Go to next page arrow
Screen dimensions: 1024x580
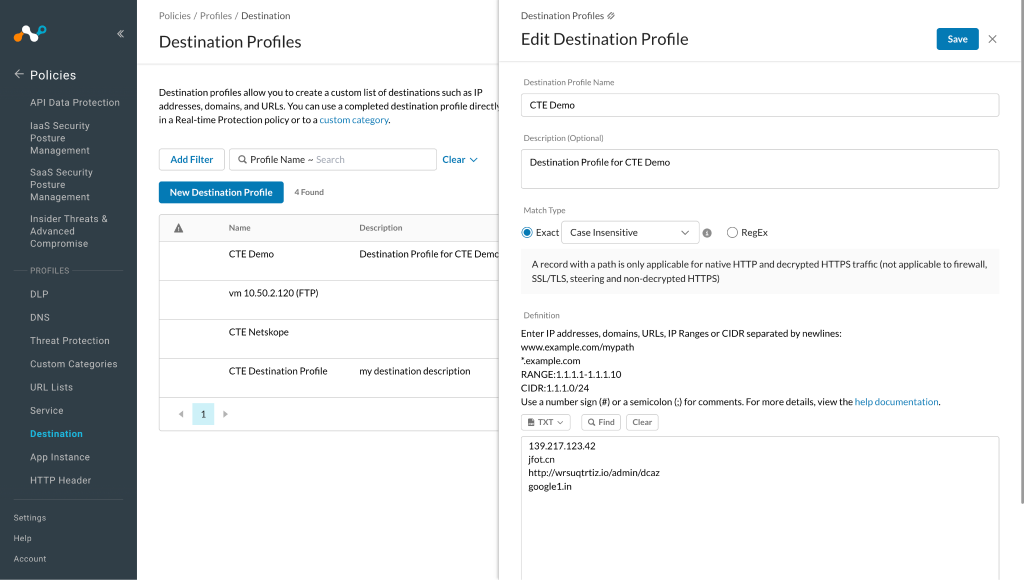[x=225, y=414]
